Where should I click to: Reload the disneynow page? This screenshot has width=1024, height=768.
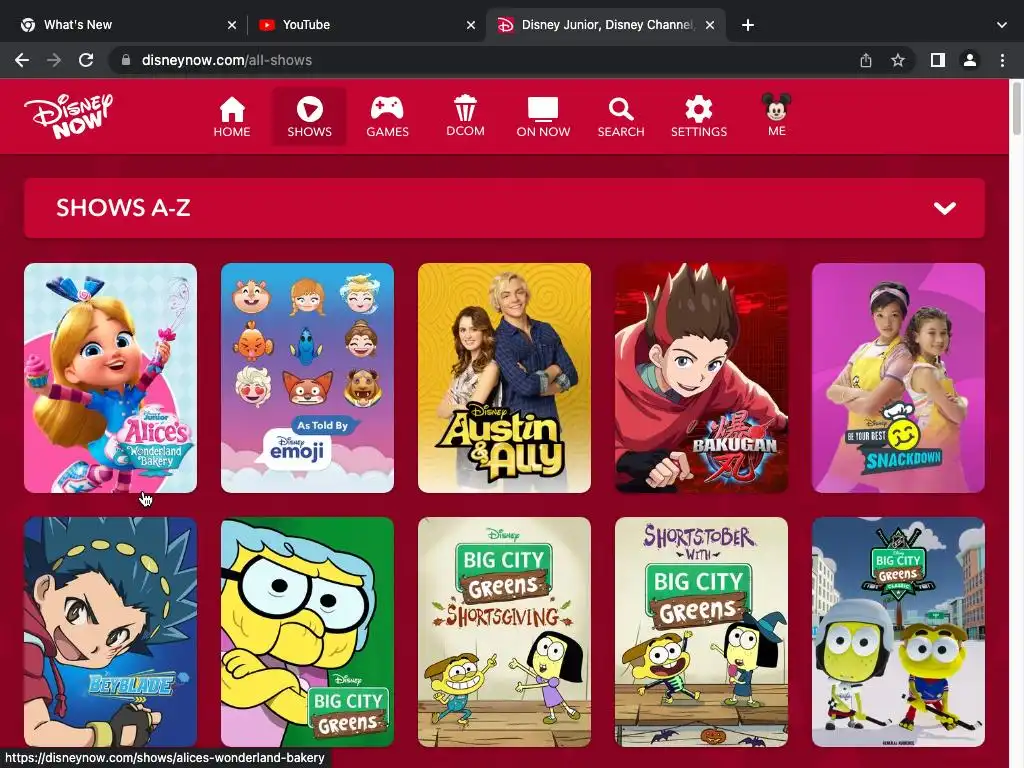[x=86, y=60]
